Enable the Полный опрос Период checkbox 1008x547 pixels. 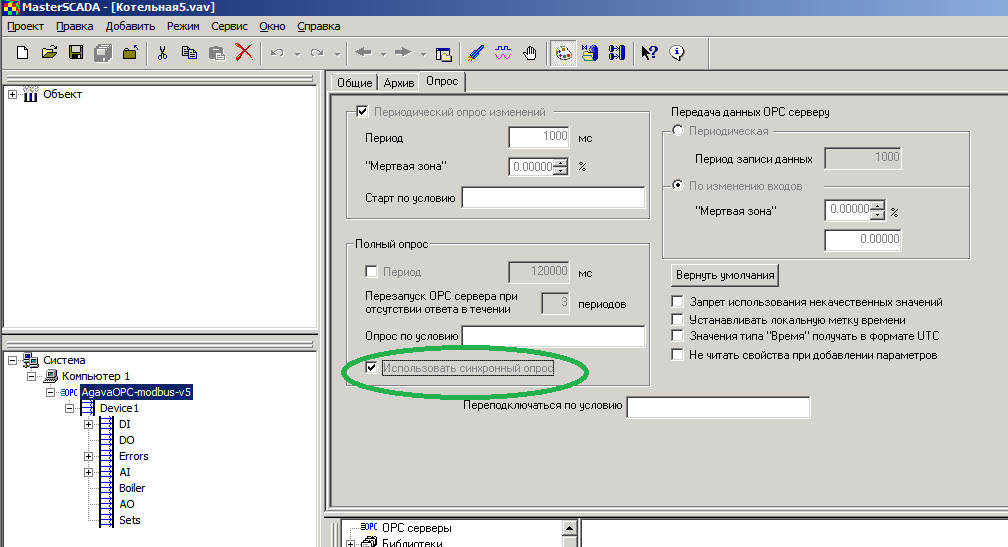pos(371,271)
